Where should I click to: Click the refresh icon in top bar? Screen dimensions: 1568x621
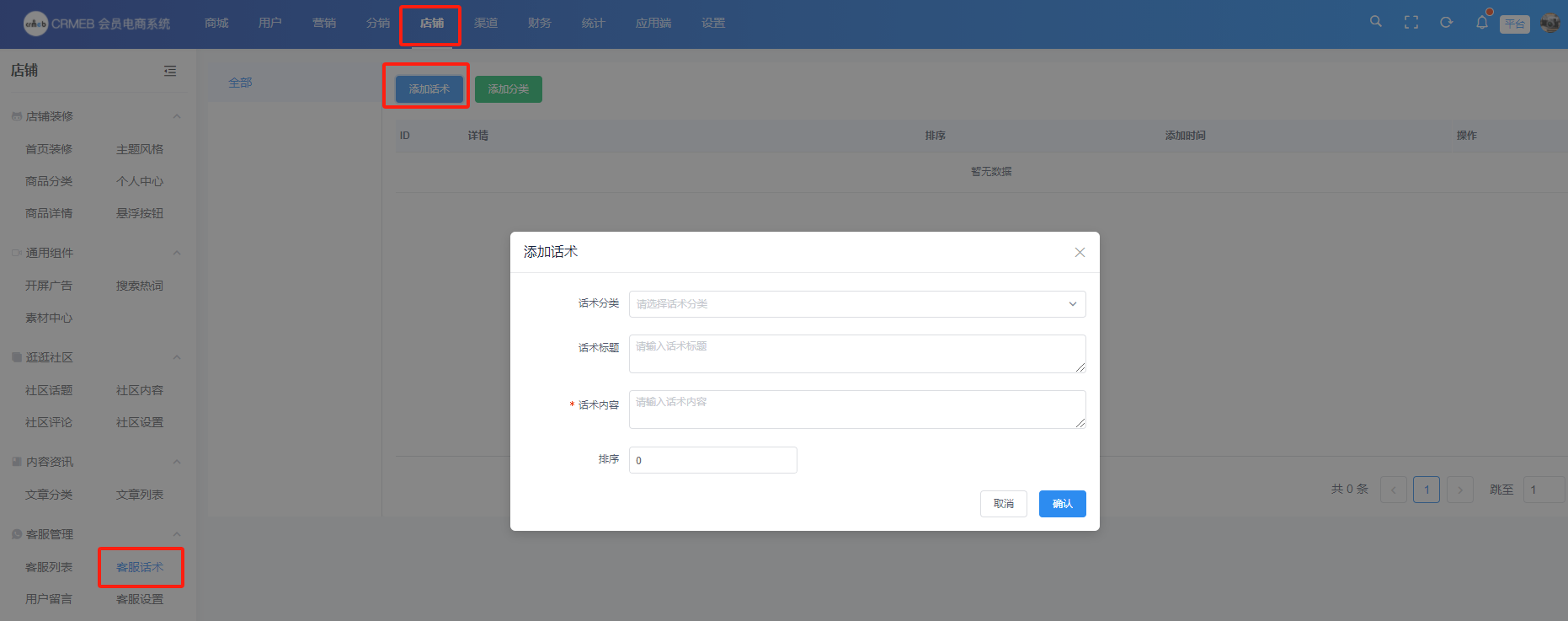pyautogui.click(x=1446, y=23)
